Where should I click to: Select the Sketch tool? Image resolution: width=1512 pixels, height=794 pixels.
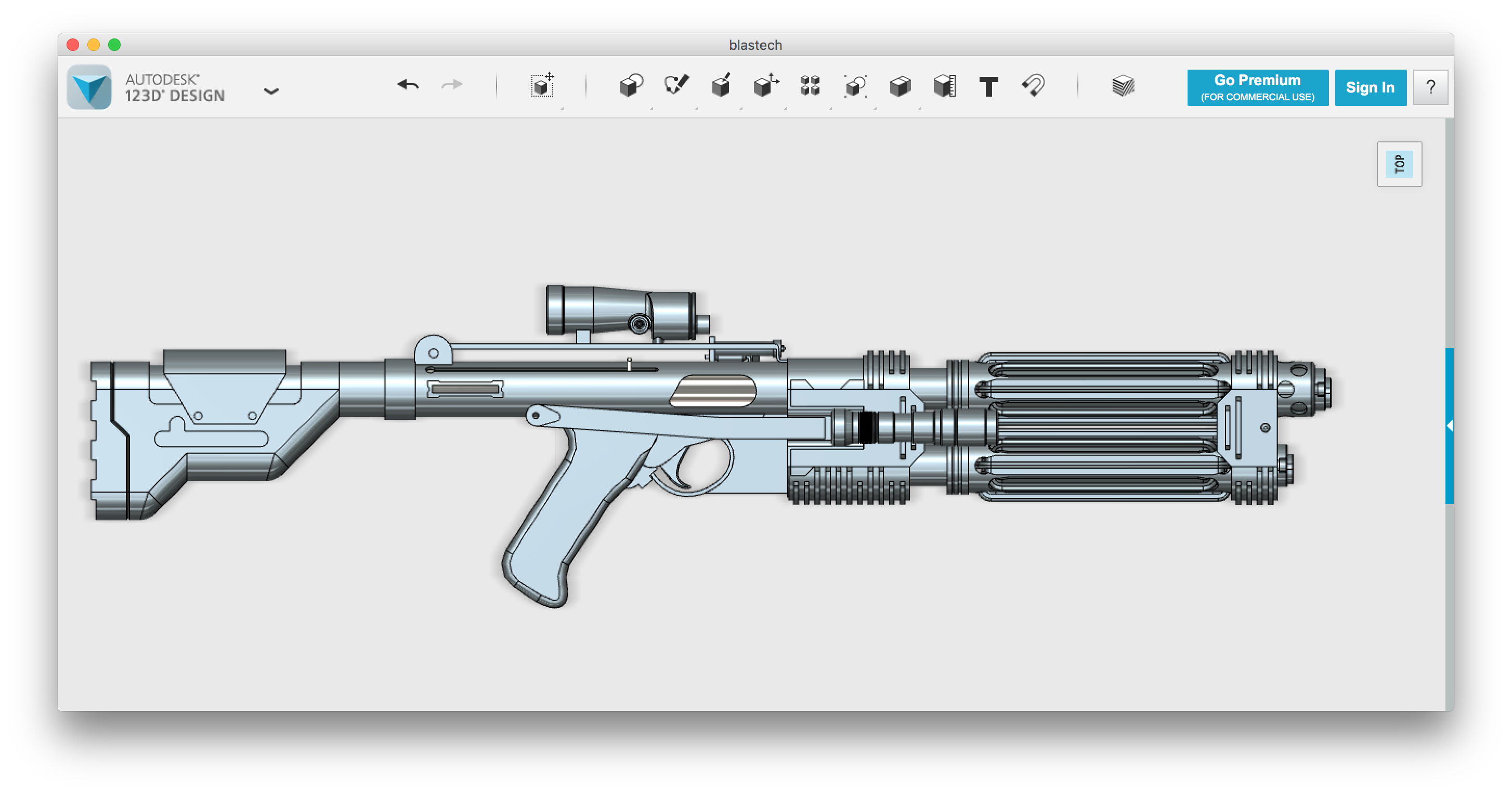pos(676,86)
